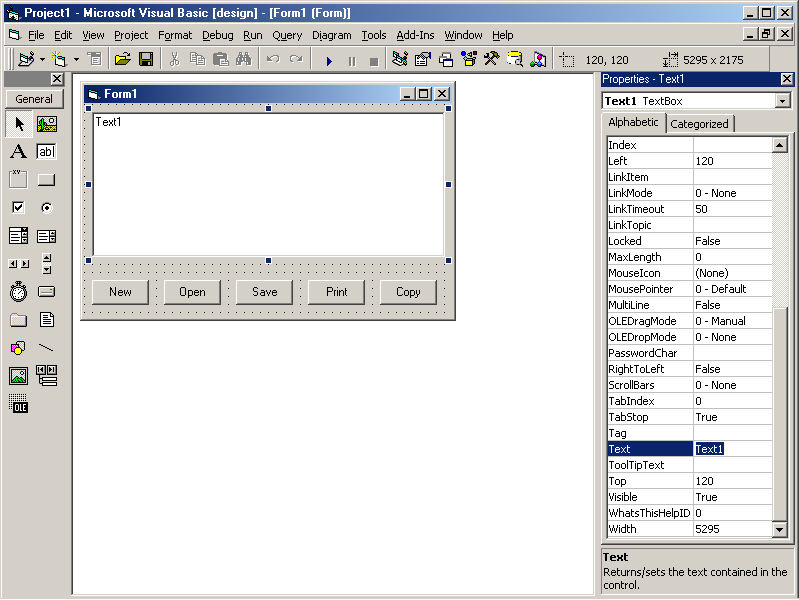This screenshot has width=799, height=600.
Task: Select the Line tool in the toolbox
Action: (x=46, y=348)
